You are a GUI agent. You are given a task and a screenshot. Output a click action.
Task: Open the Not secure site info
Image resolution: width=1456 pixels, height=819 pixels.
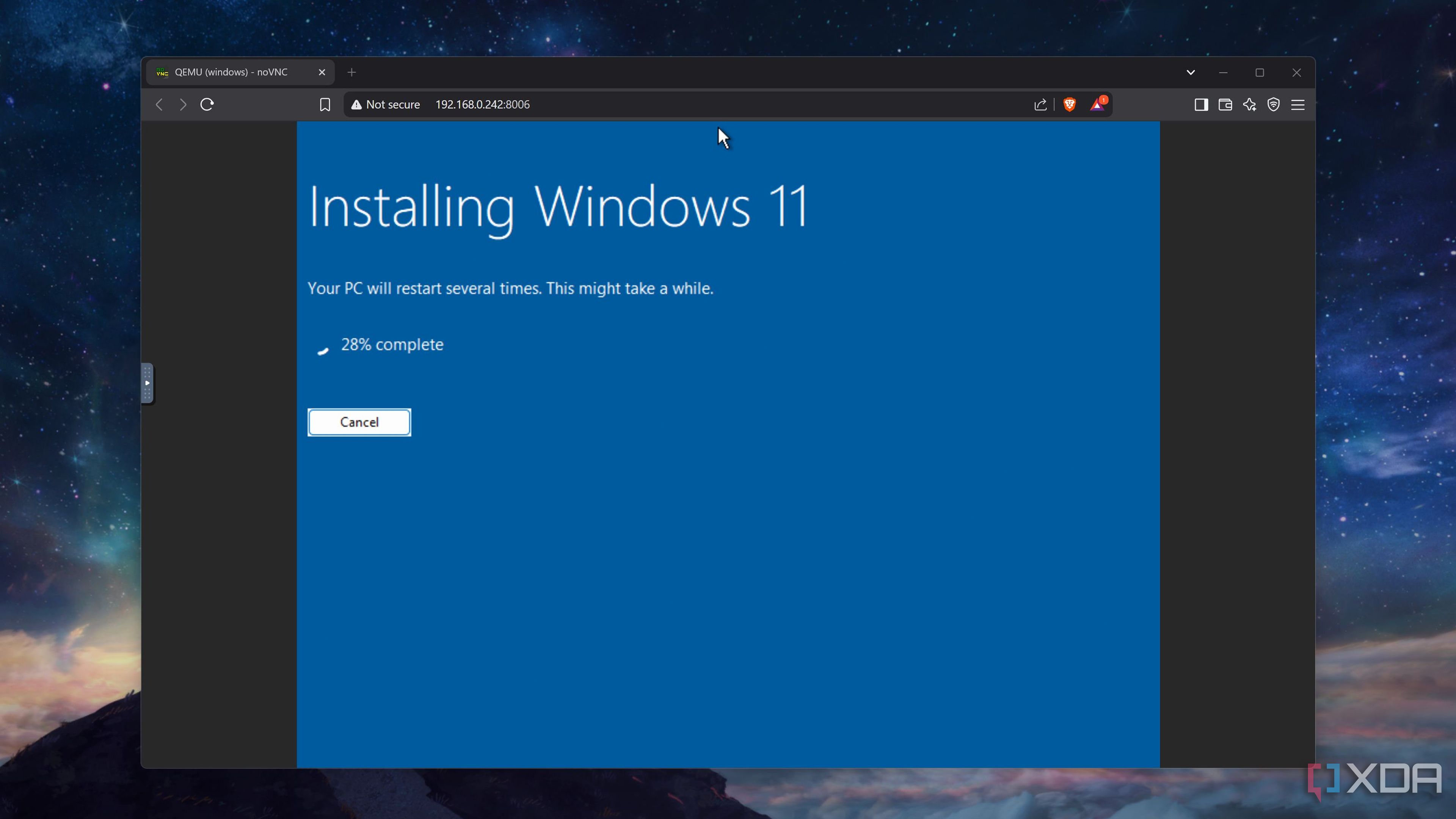[386, 105]
